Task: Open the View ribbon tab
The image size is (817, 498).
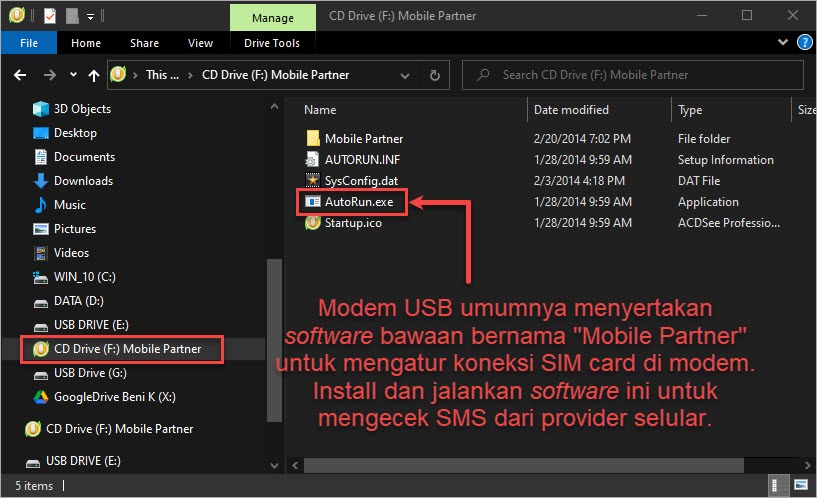Action: 201,43
